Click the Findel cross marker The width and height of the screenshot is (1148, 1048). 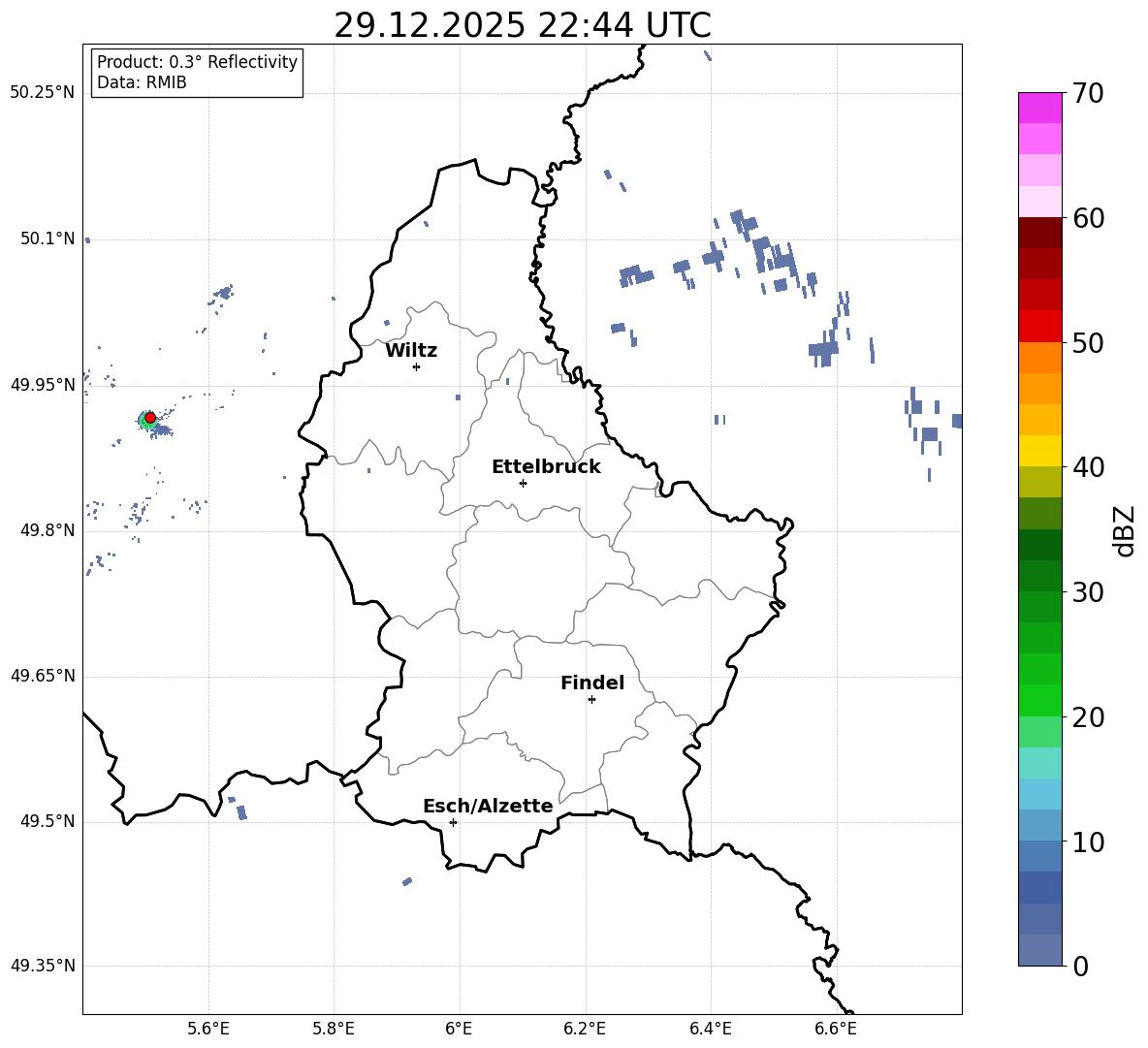[591, 700]
